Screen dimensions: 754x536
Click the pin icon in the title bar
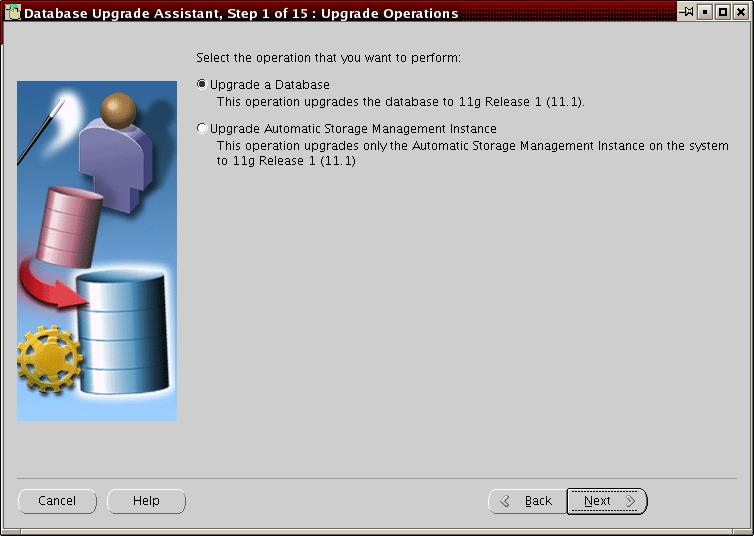point(687,12)
